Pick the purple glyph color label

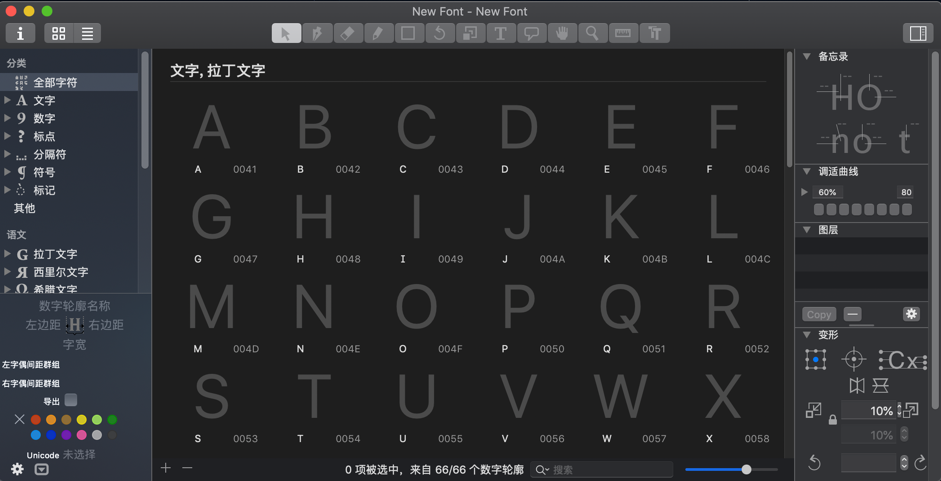click(x=66, y=435)
